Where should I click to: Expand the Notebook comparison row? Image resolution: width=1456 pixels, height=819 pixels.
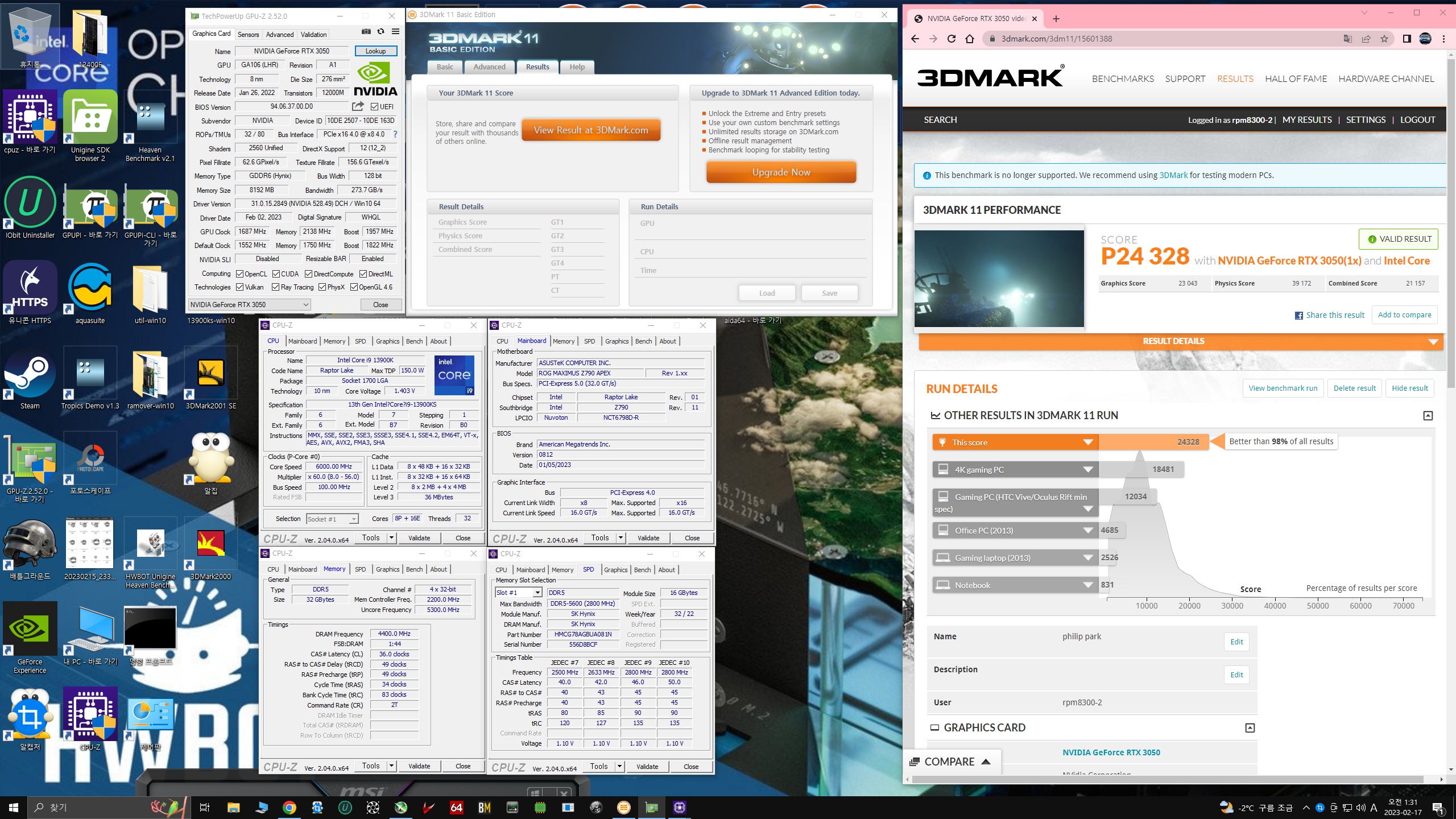click(x=1015, y=585)
